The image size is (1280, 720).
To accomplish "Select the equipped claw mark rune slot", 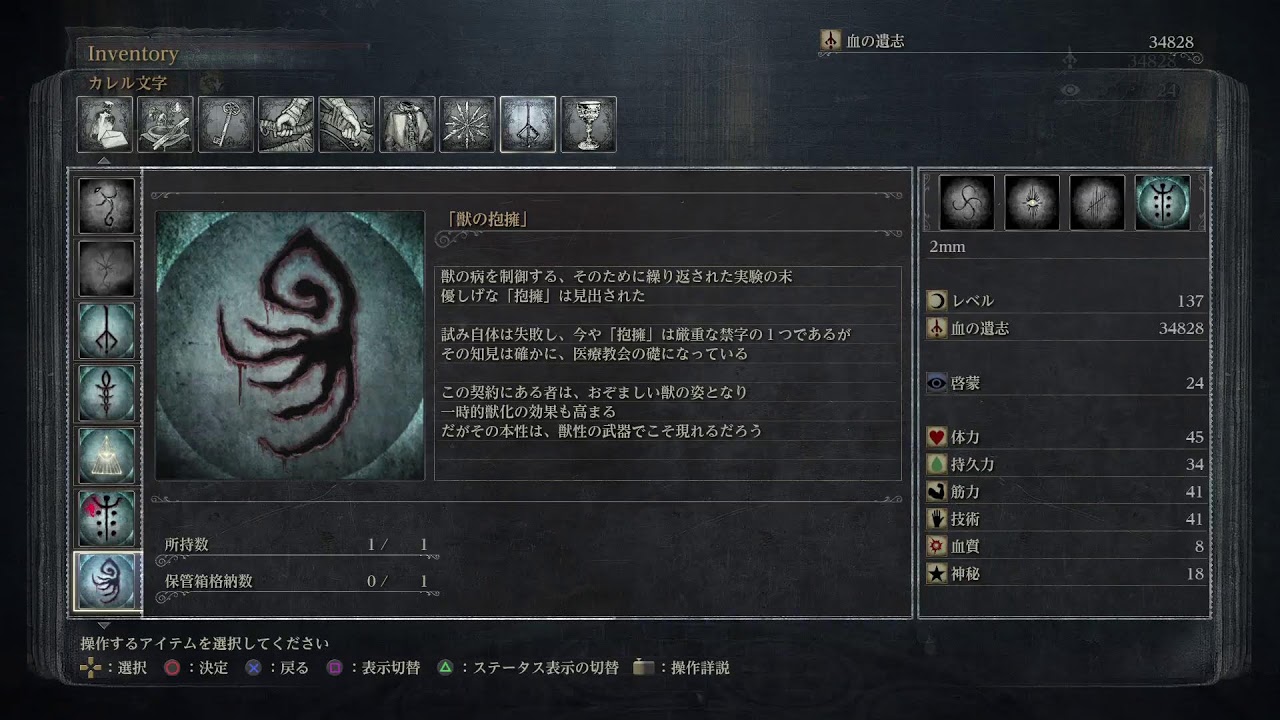I will tap(1097, 203).
